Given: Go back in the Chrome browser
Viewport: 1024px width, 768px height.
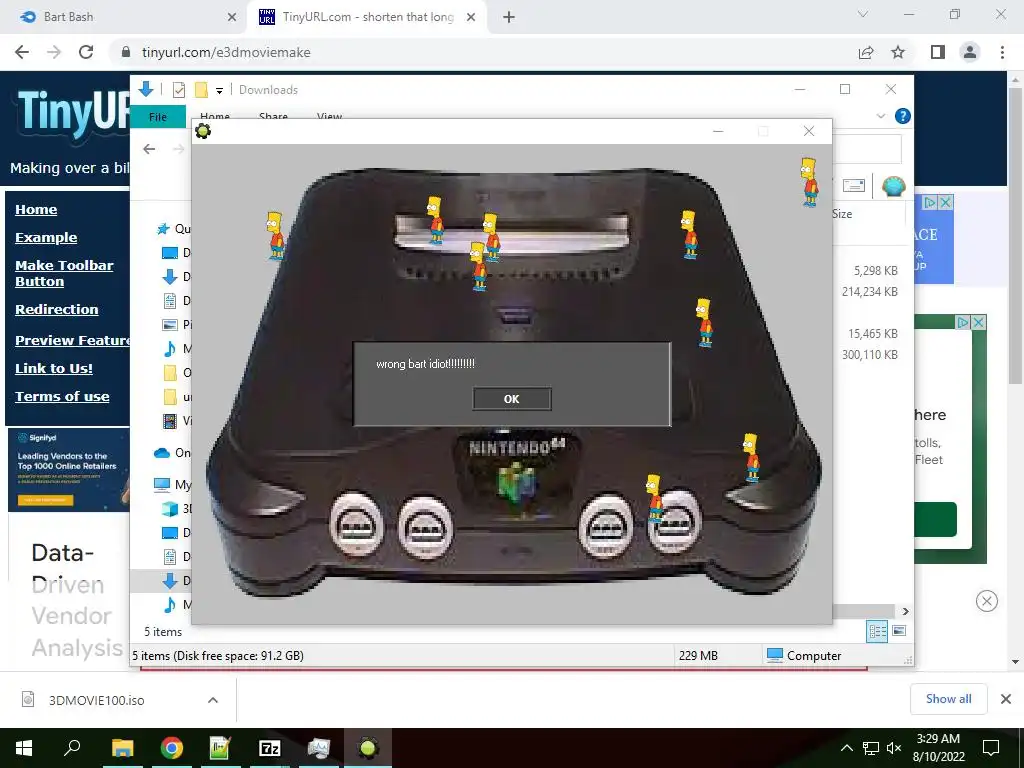Looking at the screenshot, I should (22, 52).
